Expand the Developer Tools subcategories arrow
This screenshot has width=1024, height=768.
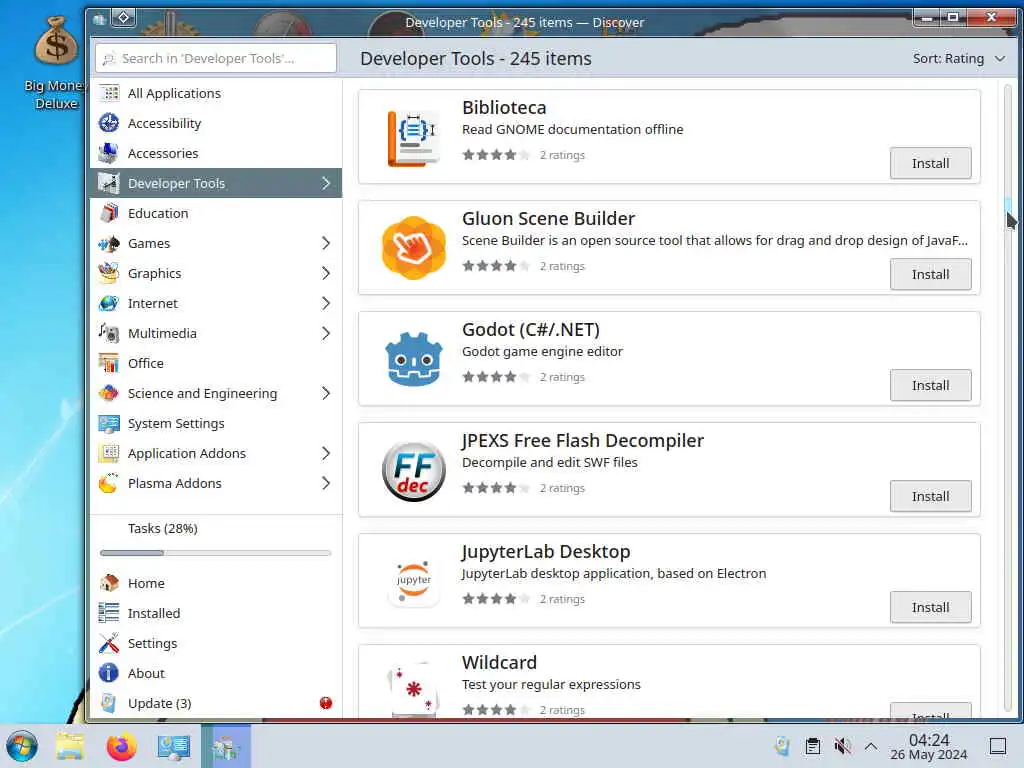click(x=326, y=184)
